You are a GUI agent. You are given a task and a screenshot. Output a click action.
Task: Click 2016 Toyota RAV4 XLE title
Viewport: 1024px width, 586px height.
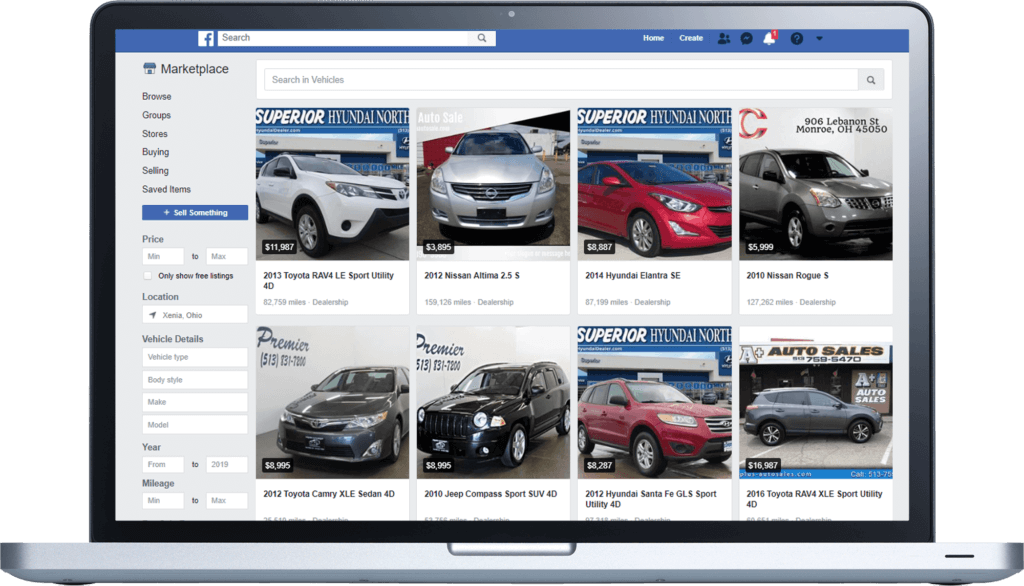[x=814, y=499]
